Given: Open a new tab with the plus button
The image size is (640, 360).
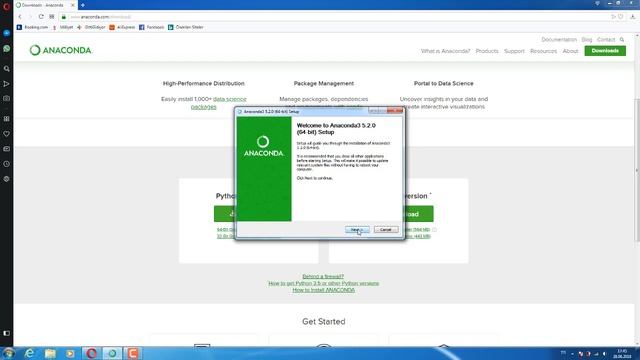Looking at the screenshot, I should point(82,5).
